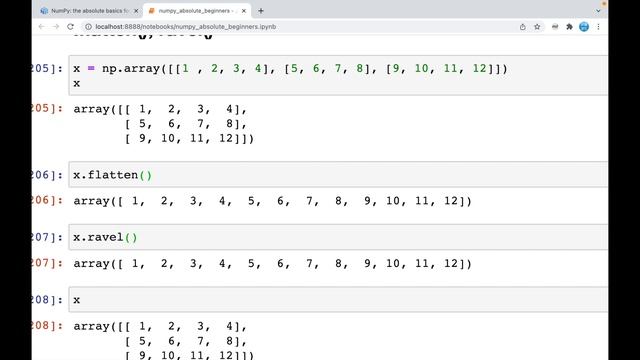View site information icon in address bar

(88, 27)
